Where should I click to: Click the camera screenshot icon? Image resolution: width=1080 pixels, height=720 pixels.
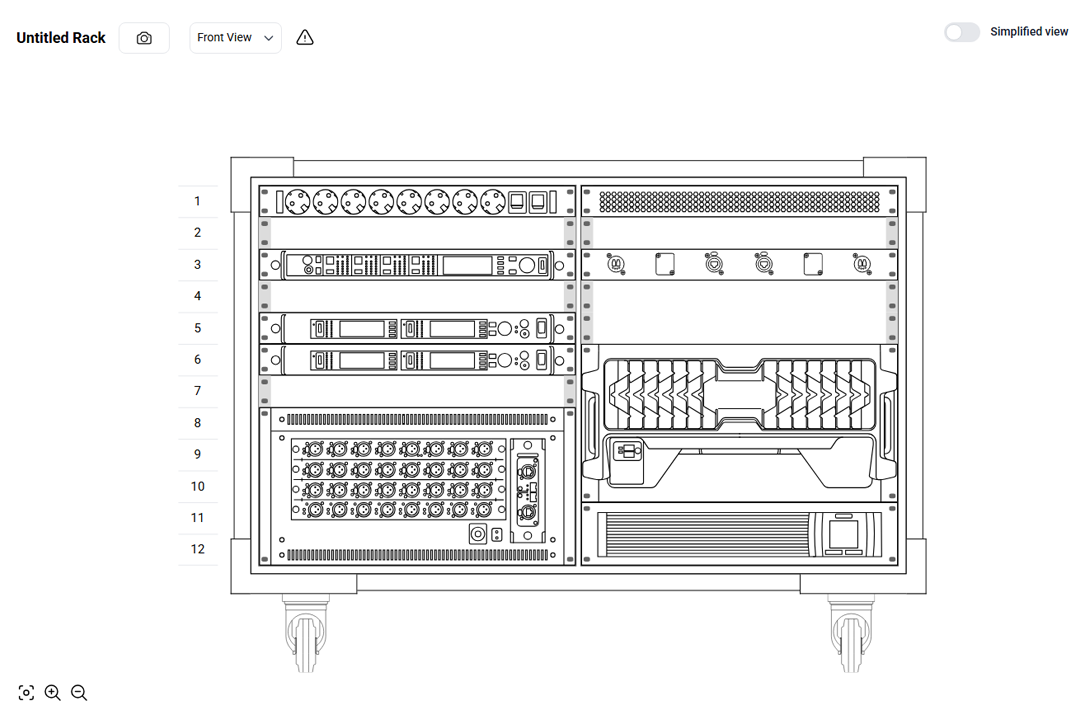[144, 38]
